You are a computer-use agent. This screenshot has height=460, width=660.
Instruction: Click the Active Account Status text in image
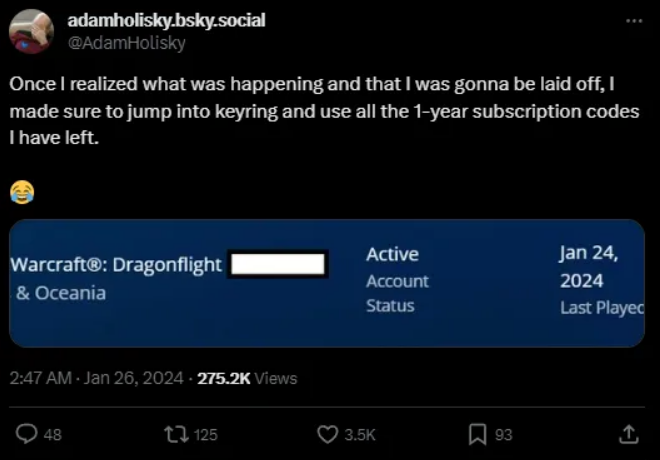click(x=397, y=280)
